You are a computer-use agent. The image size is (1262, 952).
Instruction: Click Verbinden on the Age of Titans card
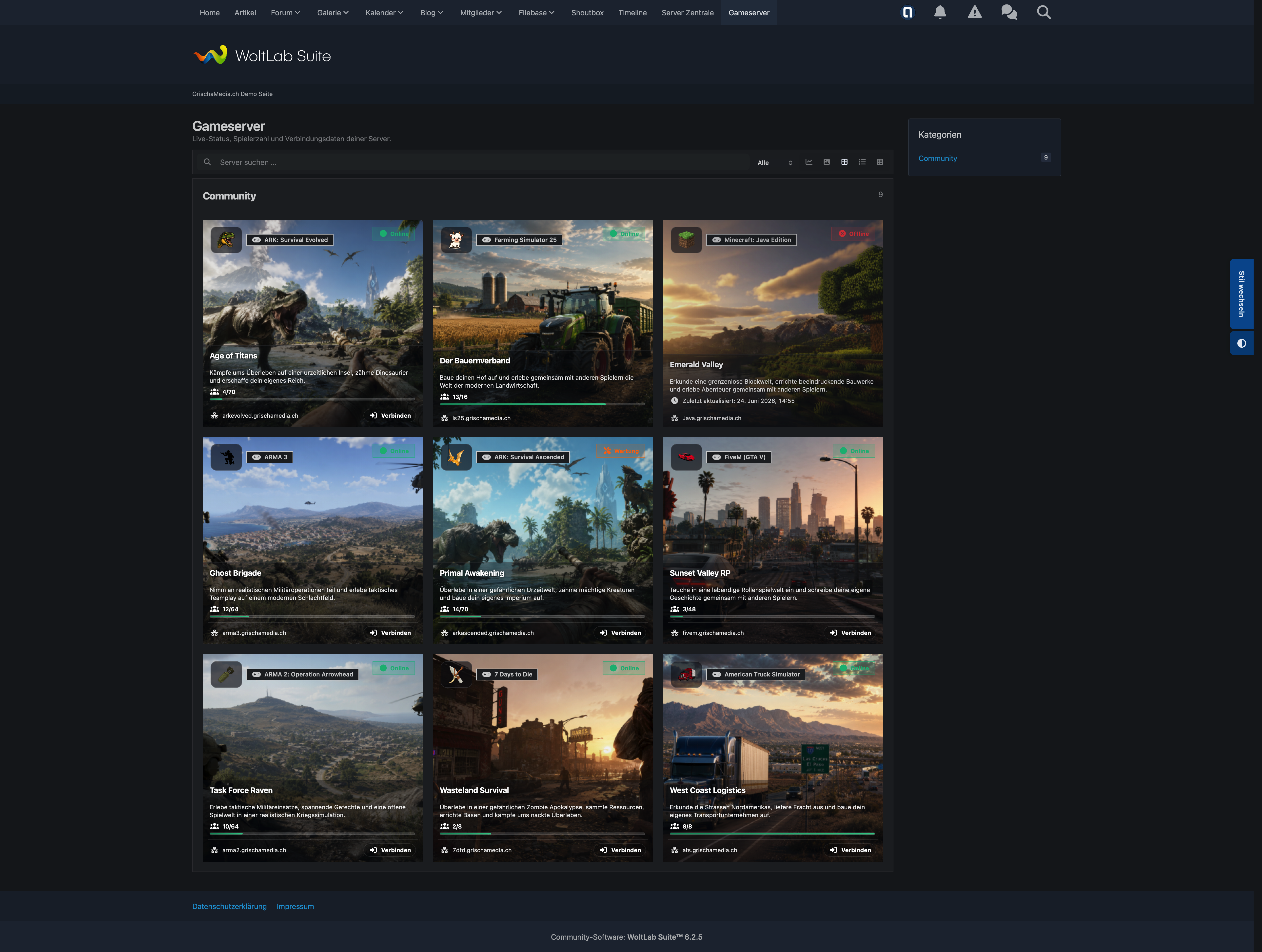pos(390,416)
